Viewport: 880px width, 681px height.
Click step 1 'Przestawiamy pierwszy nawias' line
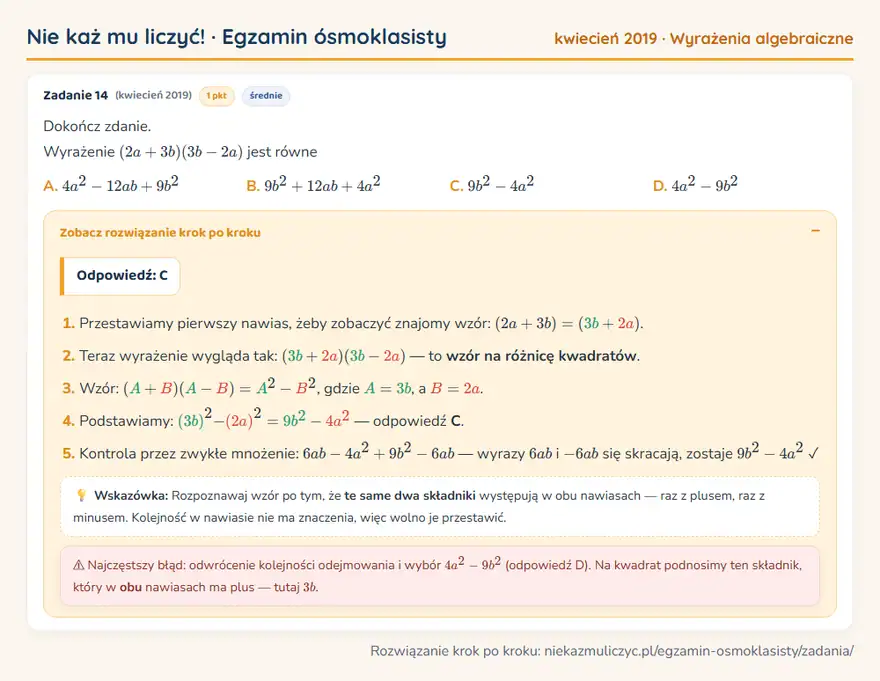(353, 323)
